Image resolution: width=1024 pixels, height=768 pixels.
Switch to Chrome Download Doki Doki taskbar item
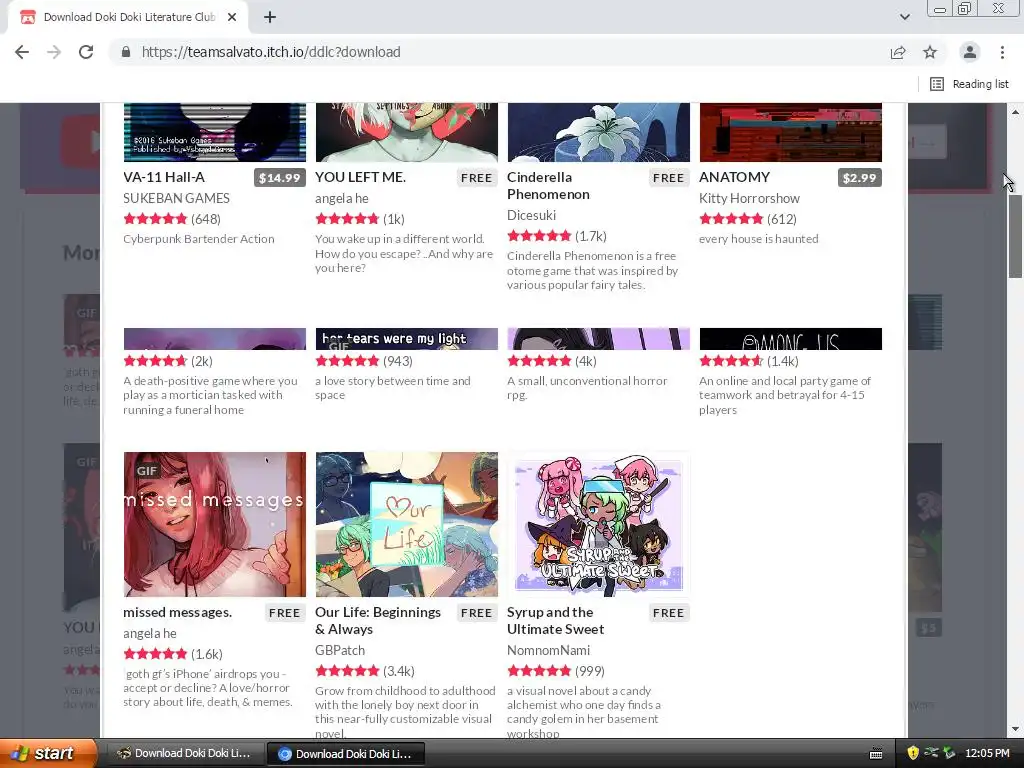click(x=346, y=753)
